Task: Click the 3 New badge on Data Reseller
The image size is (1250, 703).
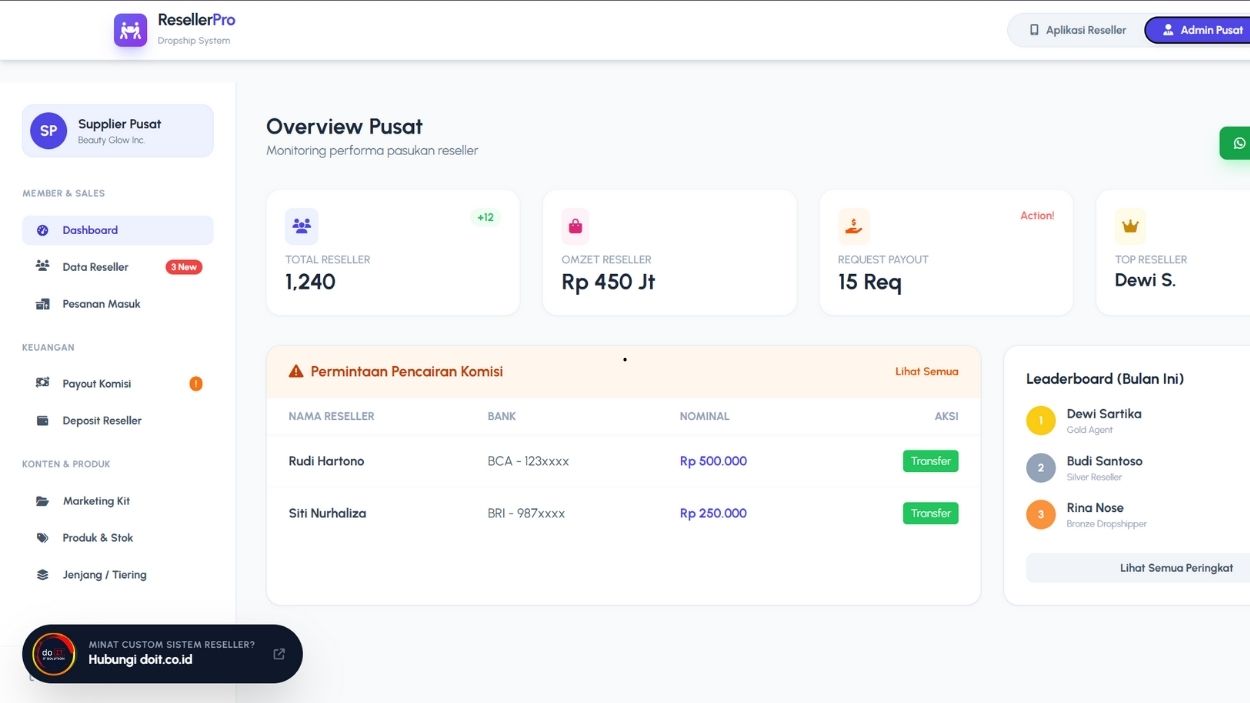Action: coord(182,266)
